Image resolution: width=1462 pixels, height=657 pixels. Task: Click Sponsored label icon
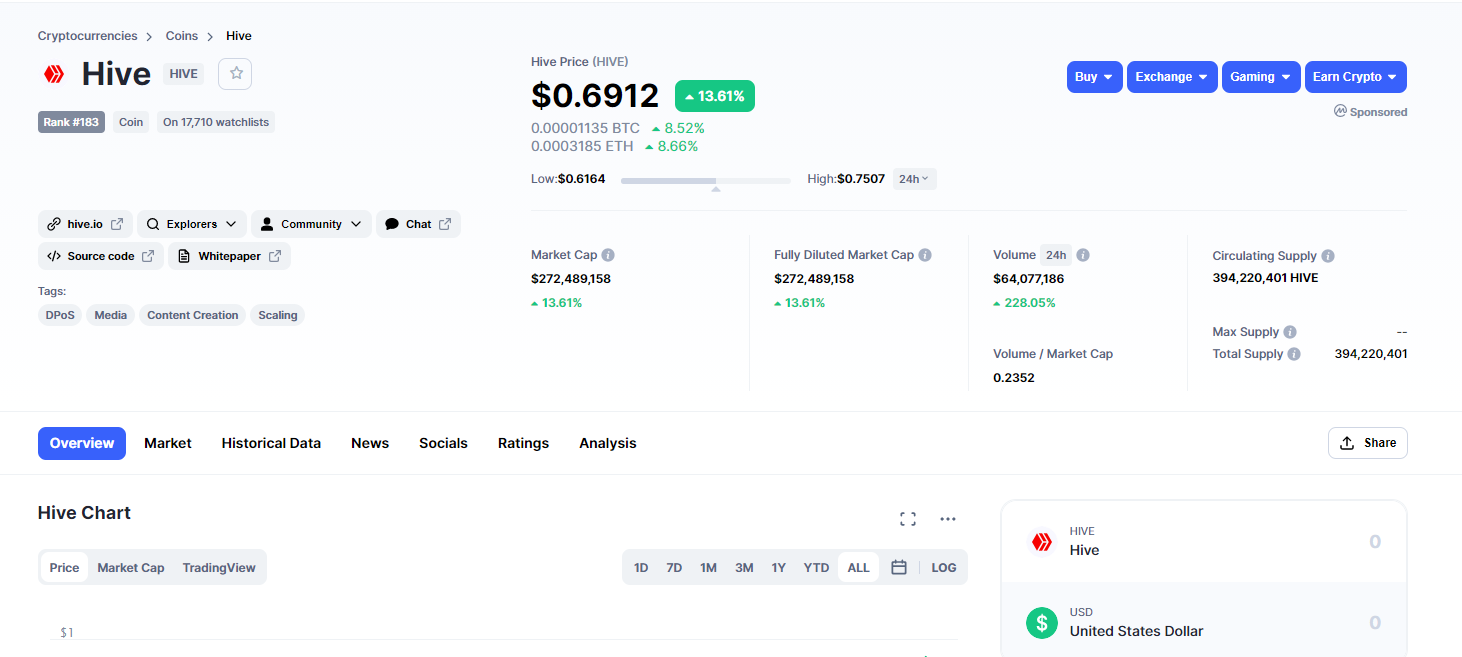[x=1340, y=111]
